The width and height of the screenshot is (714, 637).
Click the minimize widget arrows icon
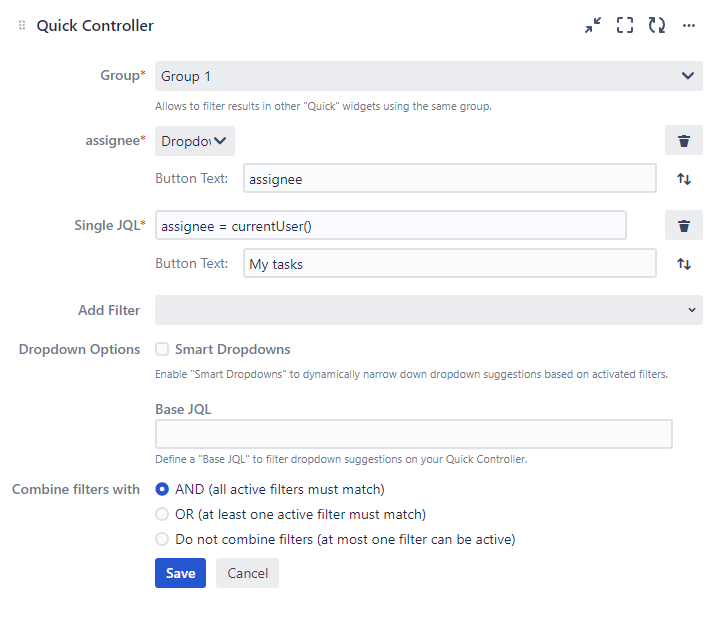[x=593, y=26]
